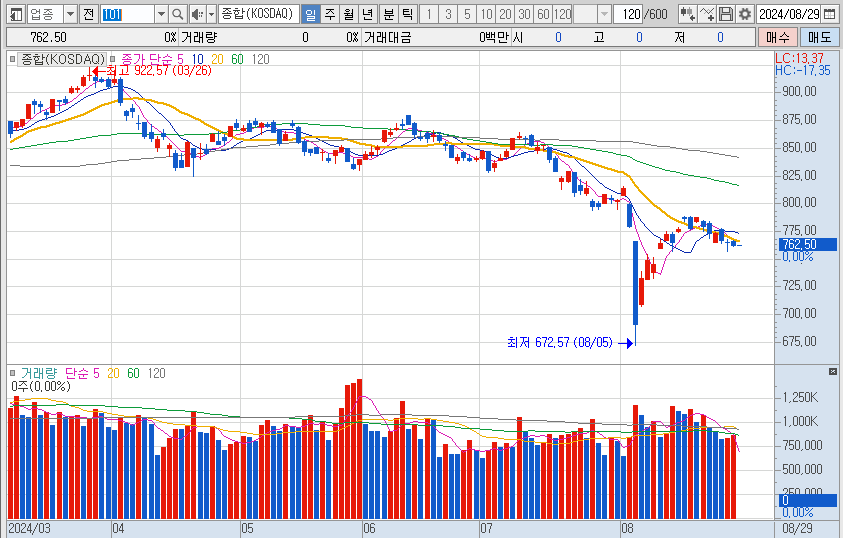843x538 pixels.
Task: Click the 762.50 price in info bar
Action: pyautogui.click(x=48, y=37)
